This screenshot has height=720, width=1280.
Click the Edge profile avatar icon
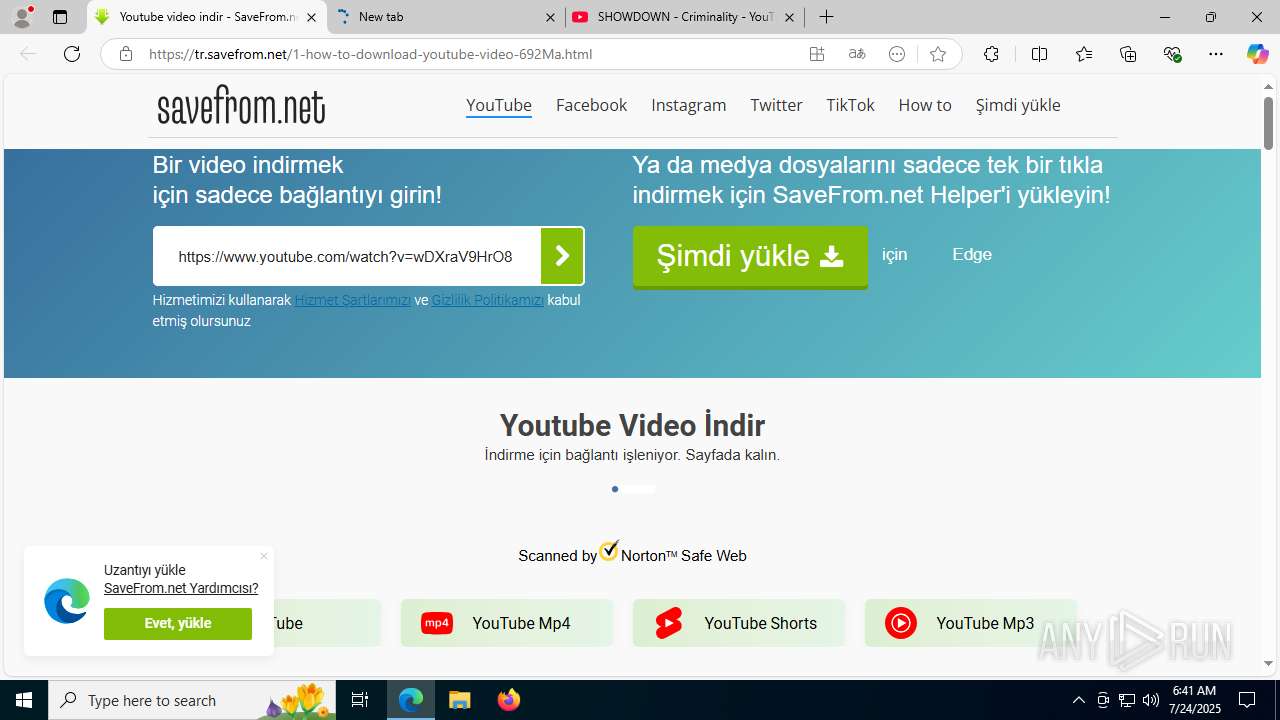[x=22, y=17]
